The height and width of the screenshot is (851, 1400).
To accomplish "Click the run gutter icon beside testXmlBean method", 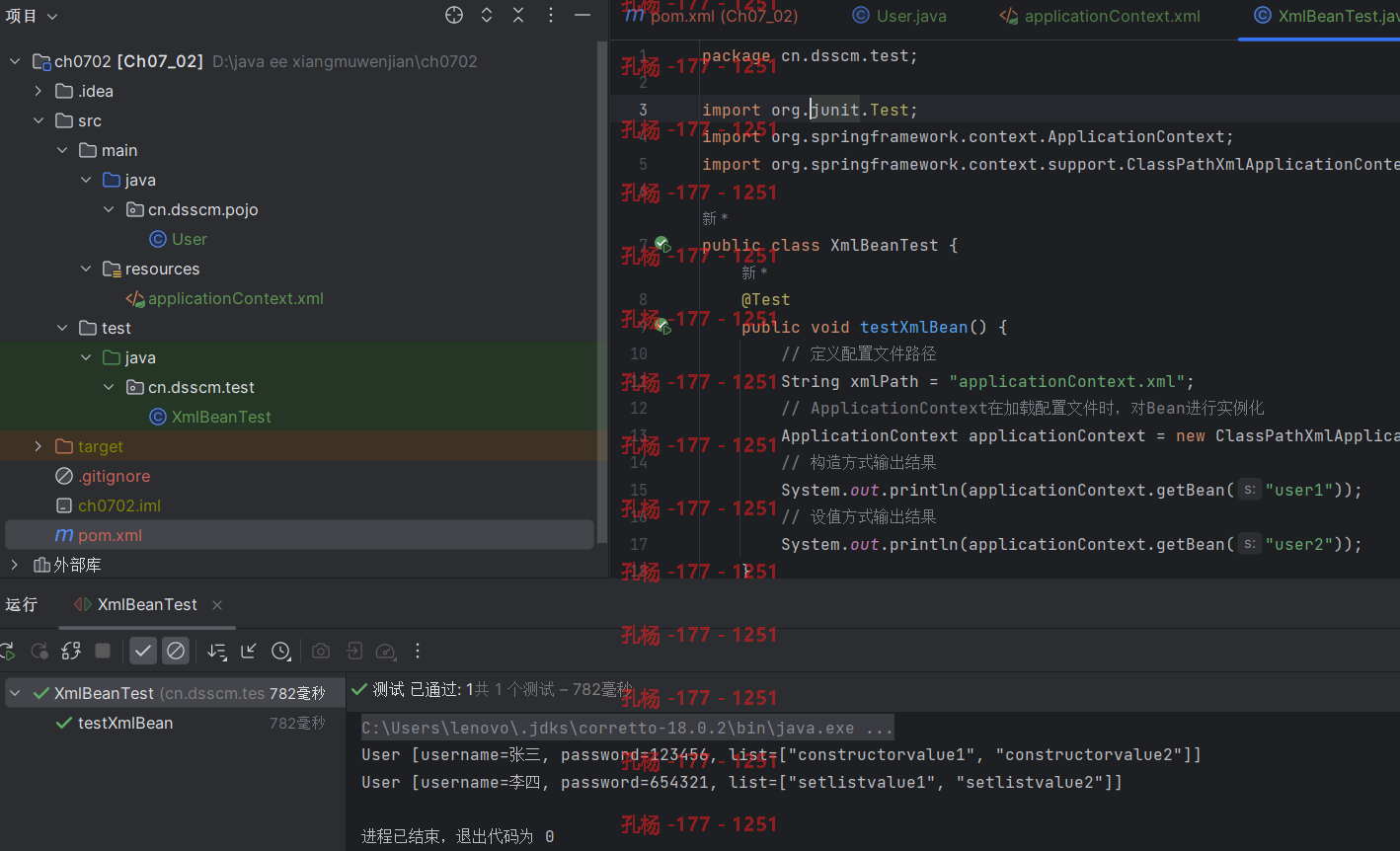I will 662,326.
